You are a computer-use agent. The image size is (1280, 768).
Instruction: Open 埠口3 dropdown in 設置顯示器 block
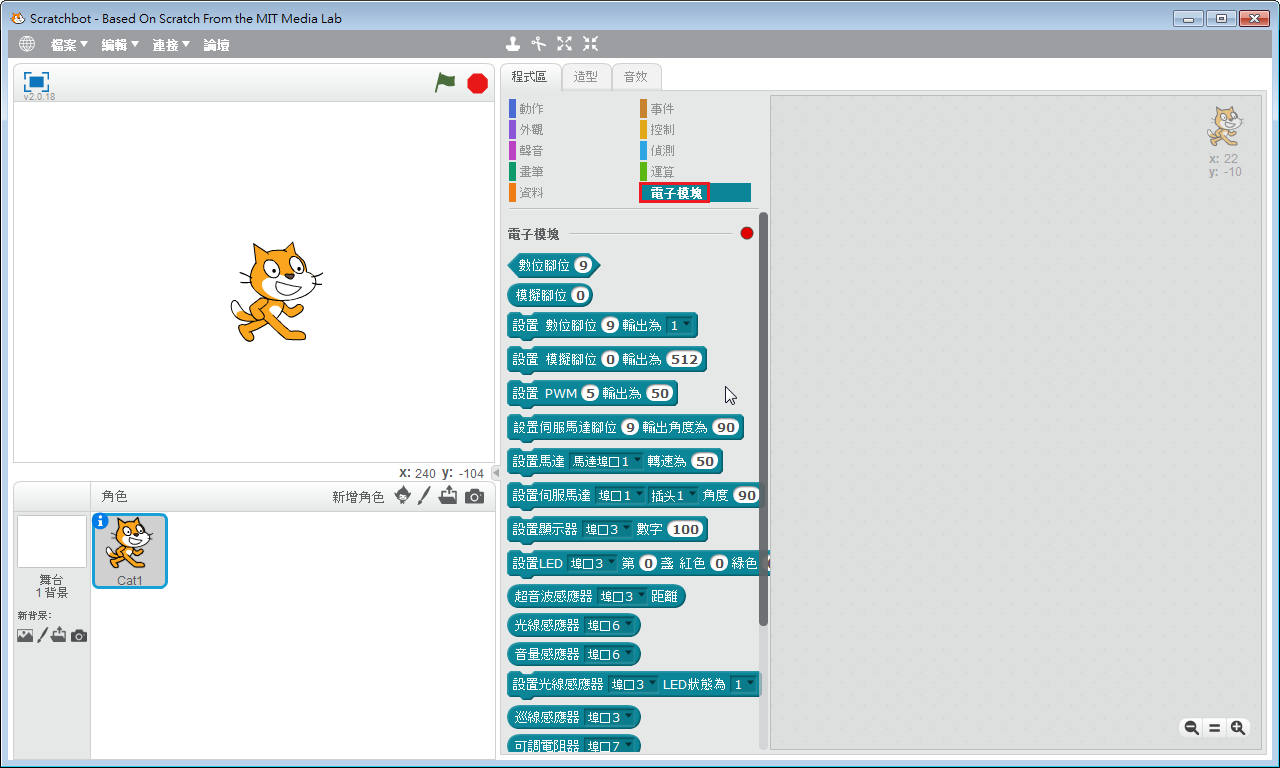point(608,530)
